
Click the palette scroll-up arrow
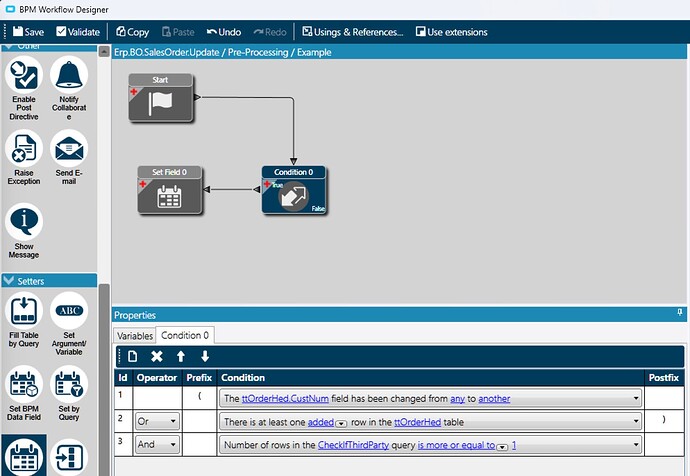point(104,51)
